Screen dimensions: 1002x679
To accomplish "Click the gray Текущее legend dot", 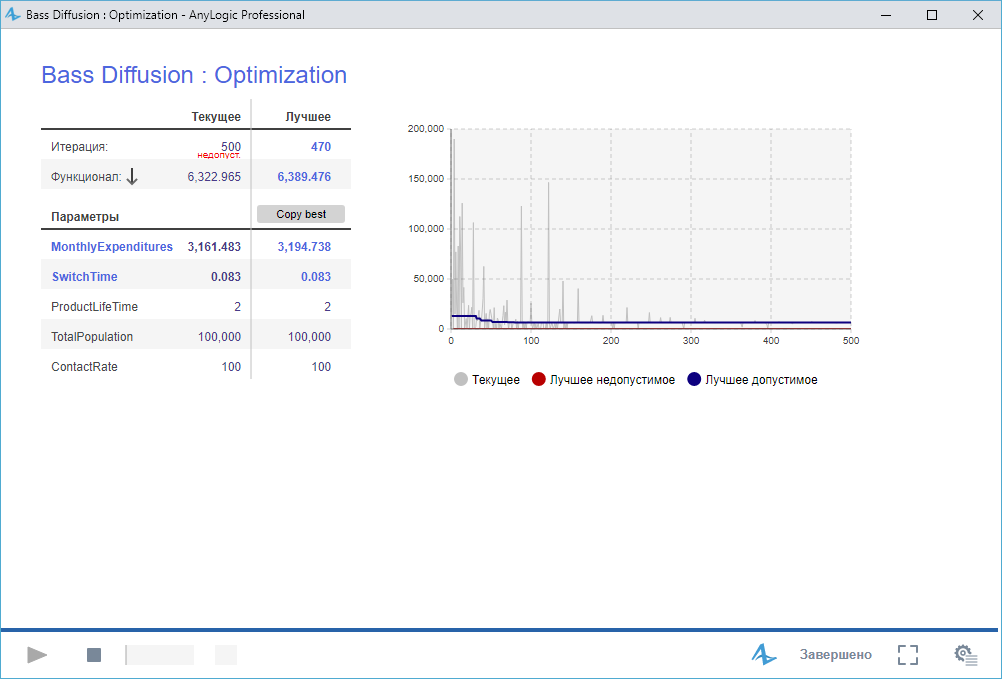I will coord(461,379).
